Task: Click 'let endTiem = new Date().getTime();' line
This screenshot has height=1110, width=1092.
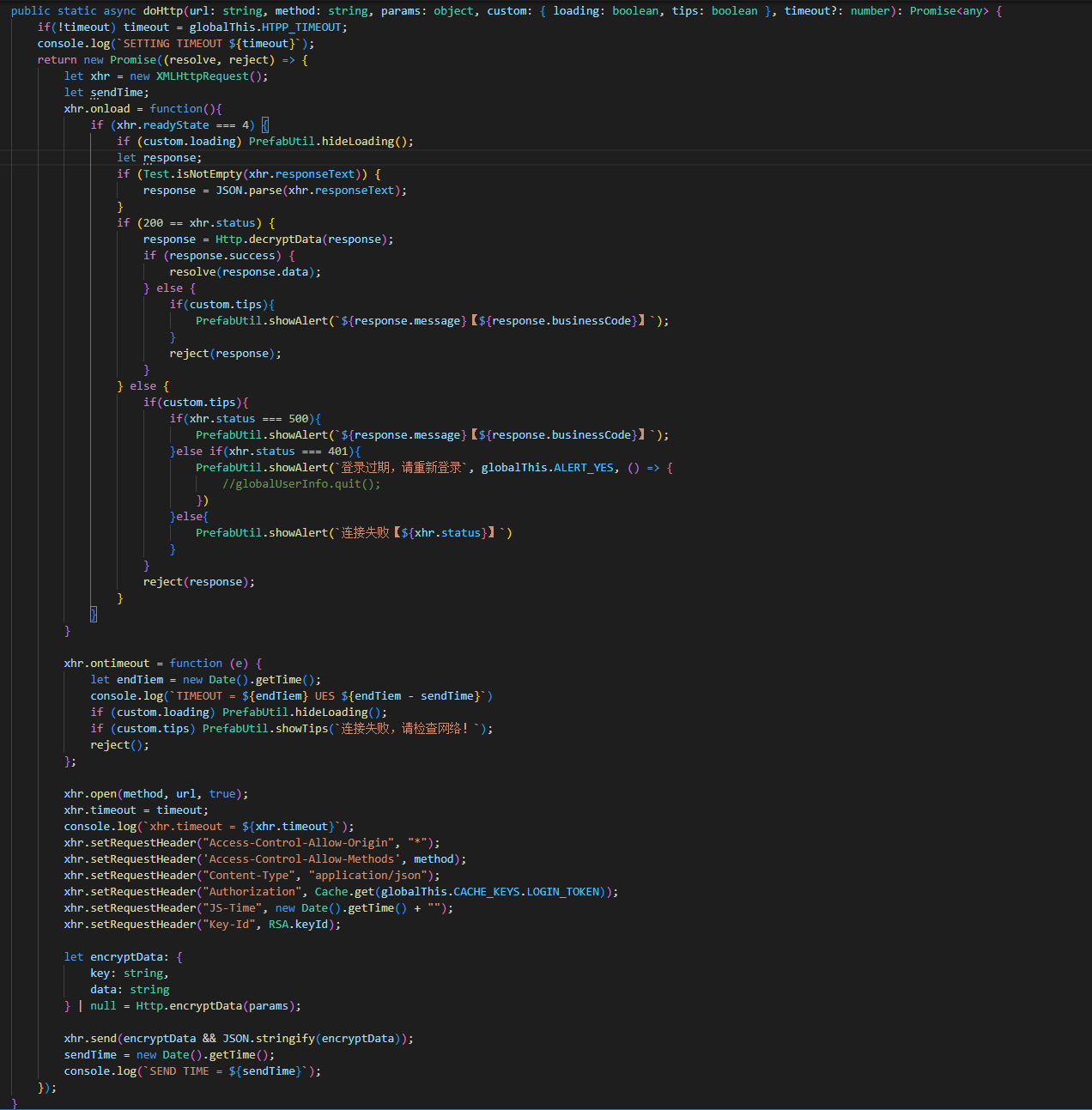Action: (x=206, y=680)
